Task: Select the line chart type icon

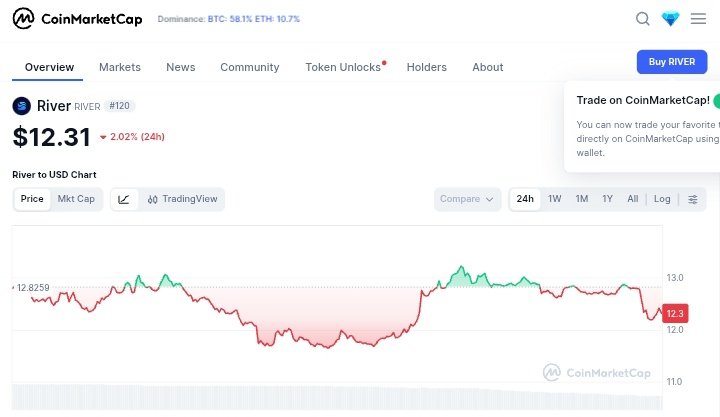Action: [x=124, y=199]
